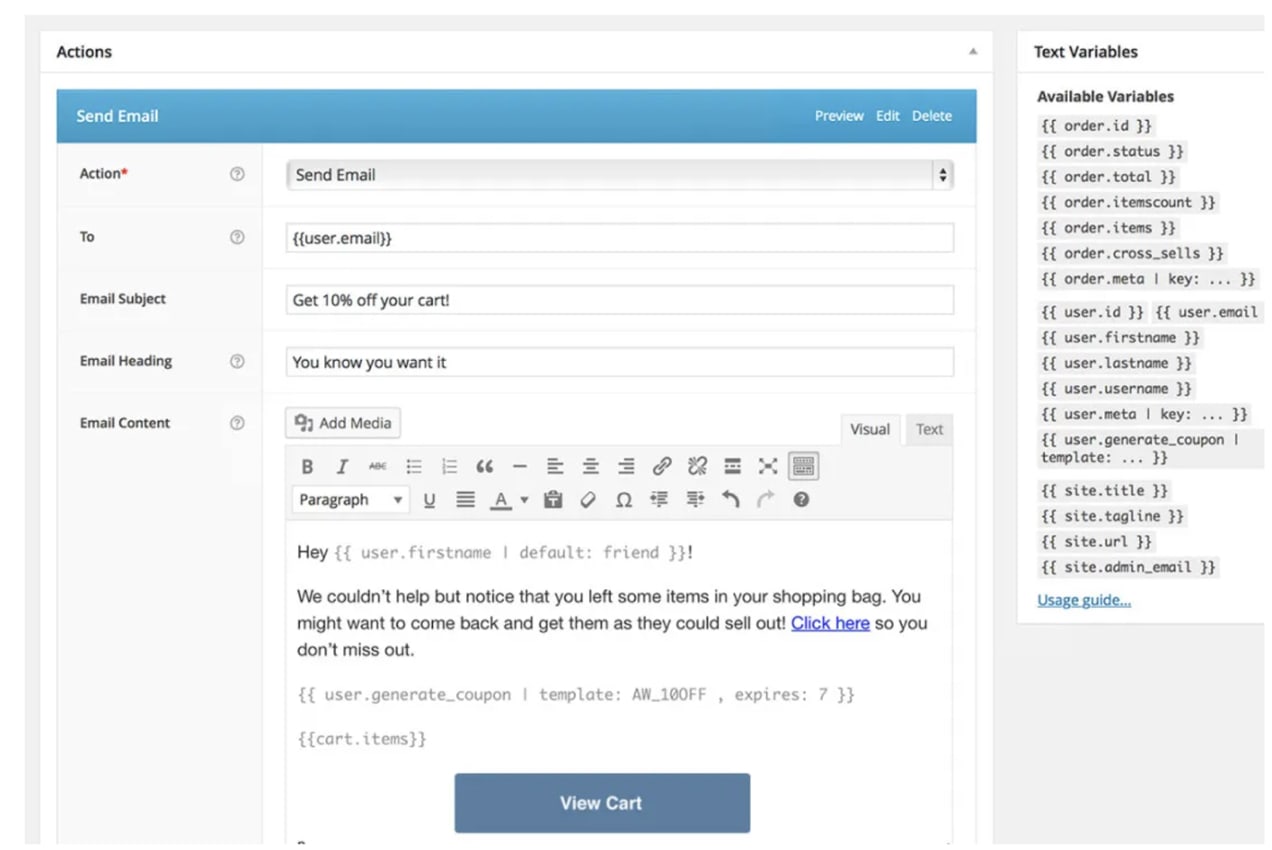Select the {{ site.admin_email }} variable
This screenshot has height=850, width=1272.
pyautogui.click(x=1129, y=568)
